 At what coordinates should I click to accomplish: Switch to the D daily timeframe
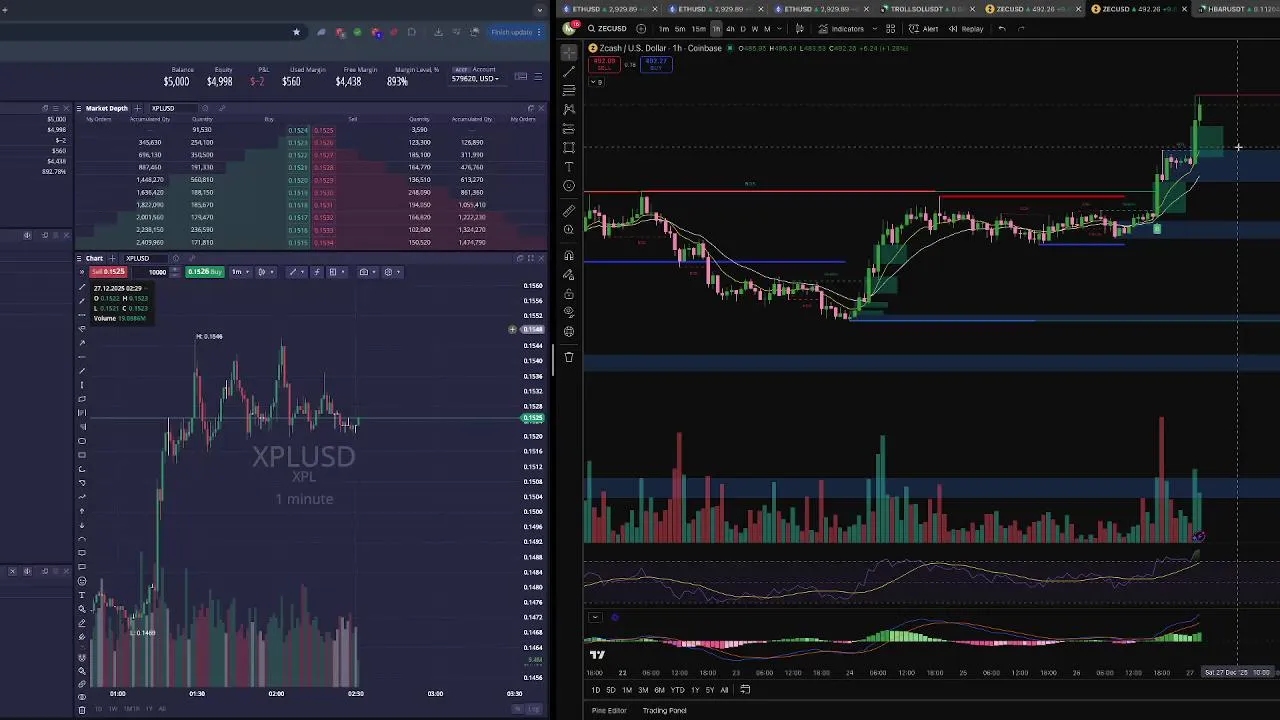click(x=743, y=28)
